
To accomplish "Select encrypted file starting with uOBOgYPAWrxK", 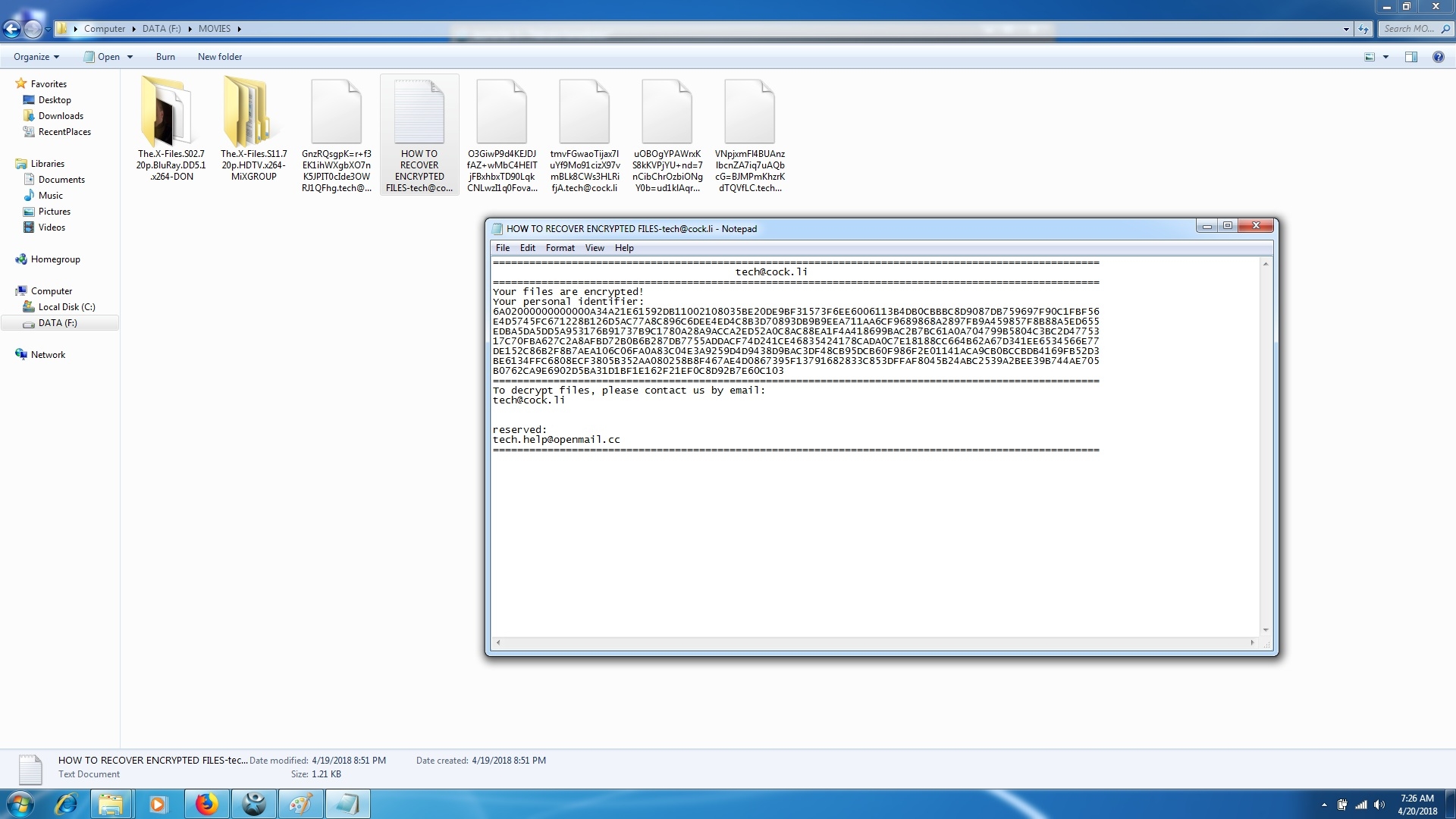I will coord(667,135).
